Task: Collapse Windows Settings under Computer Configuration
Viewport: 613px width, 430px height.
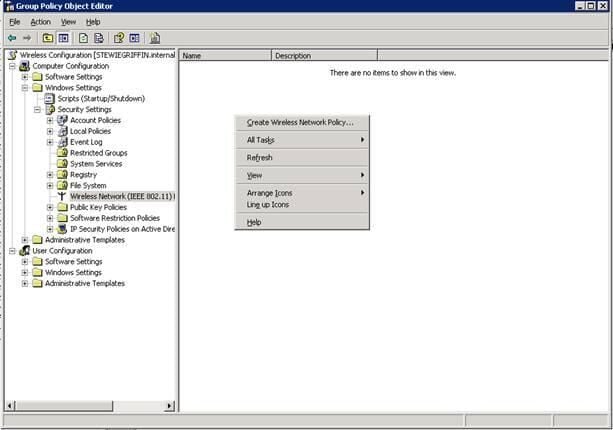Action: pyautogui.click(x=25, y=88)
